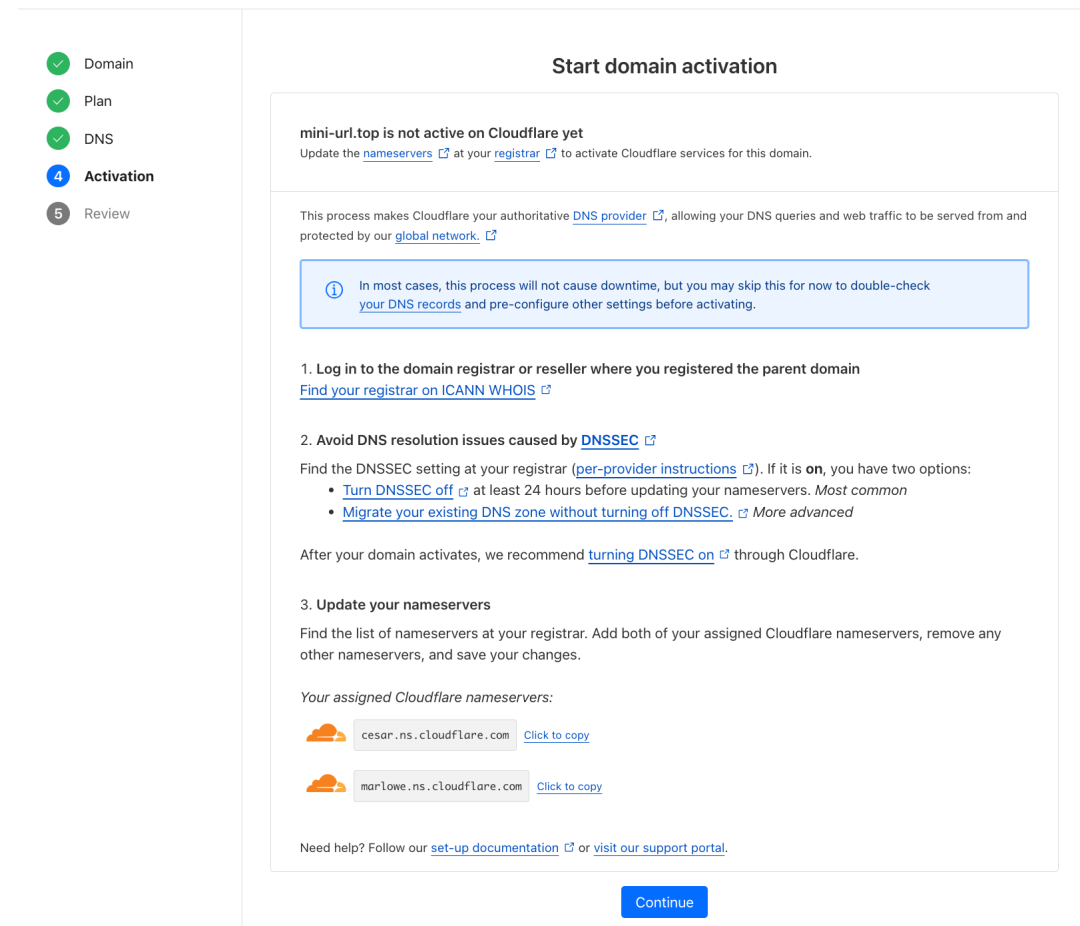Screen dimensions: 1080x926
Task: Open the turning DNSSEC on link
Action: 651,555
